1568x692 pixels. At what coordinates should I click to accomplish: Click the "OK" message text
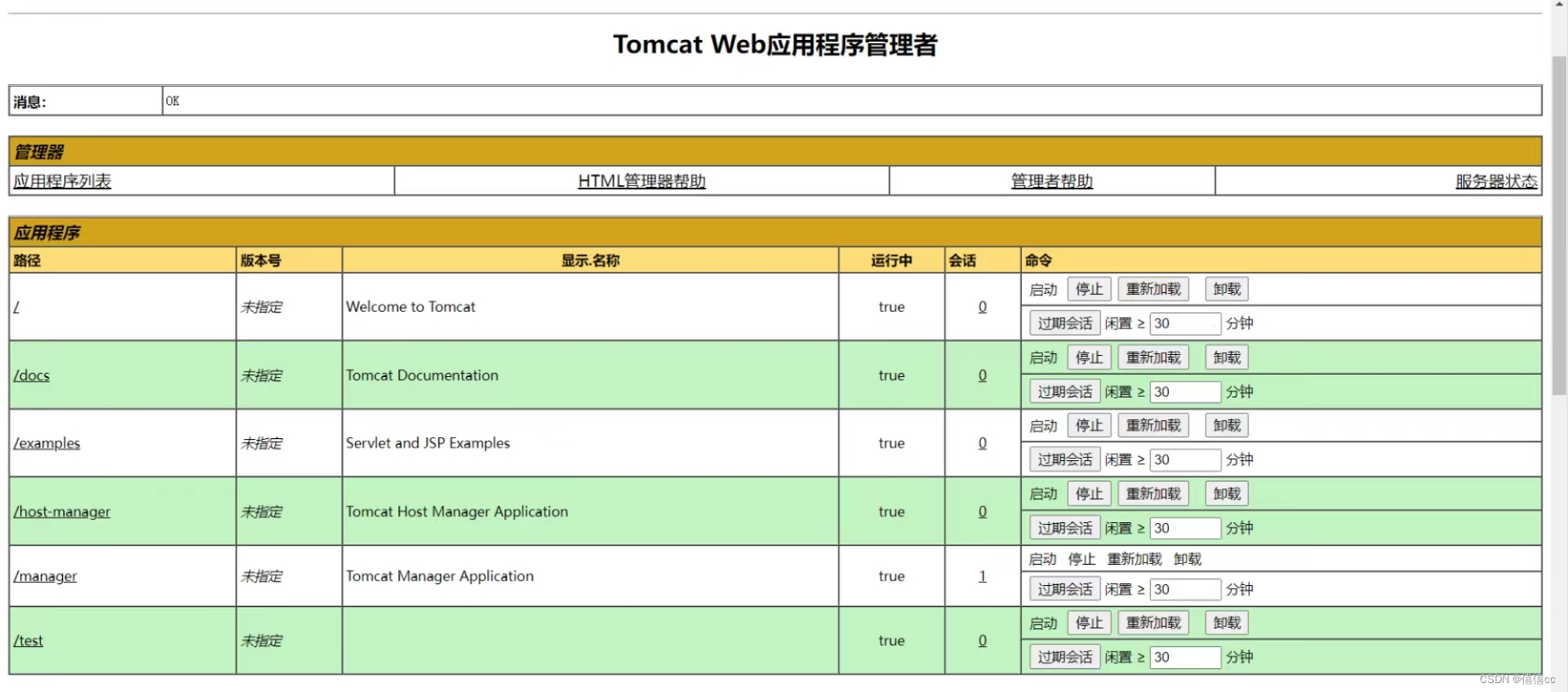172,101
